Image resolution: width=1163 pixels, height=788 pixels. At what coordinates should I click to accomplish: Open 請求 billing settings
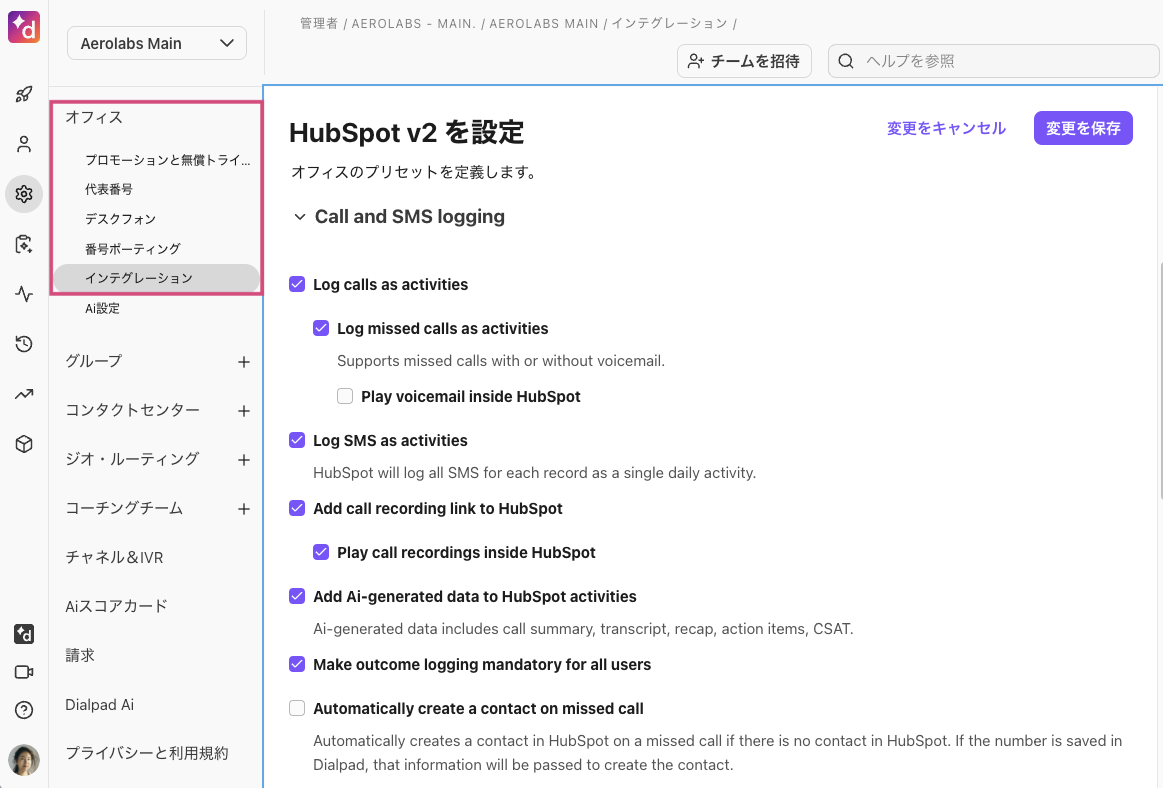(x=80, y=655)
